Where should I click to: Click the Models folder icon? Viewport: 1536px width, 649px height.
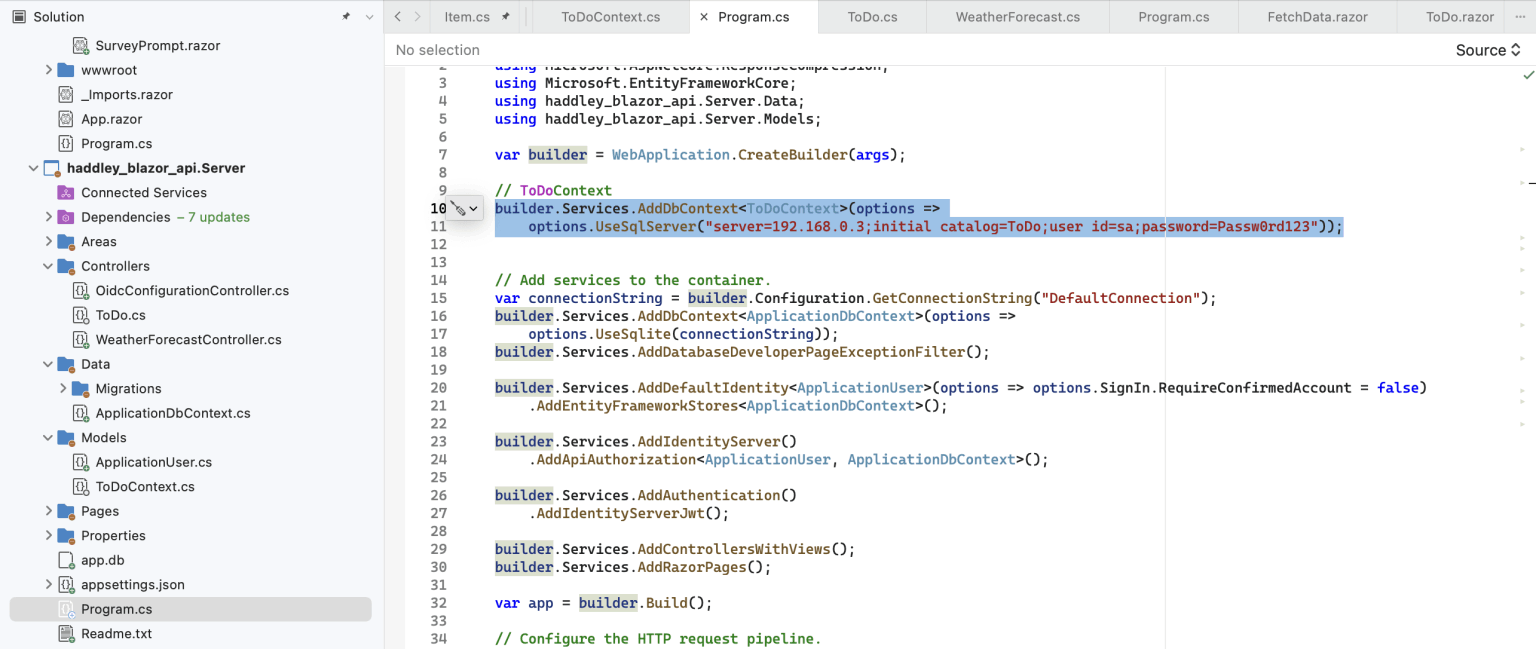(x=66, y=437)
